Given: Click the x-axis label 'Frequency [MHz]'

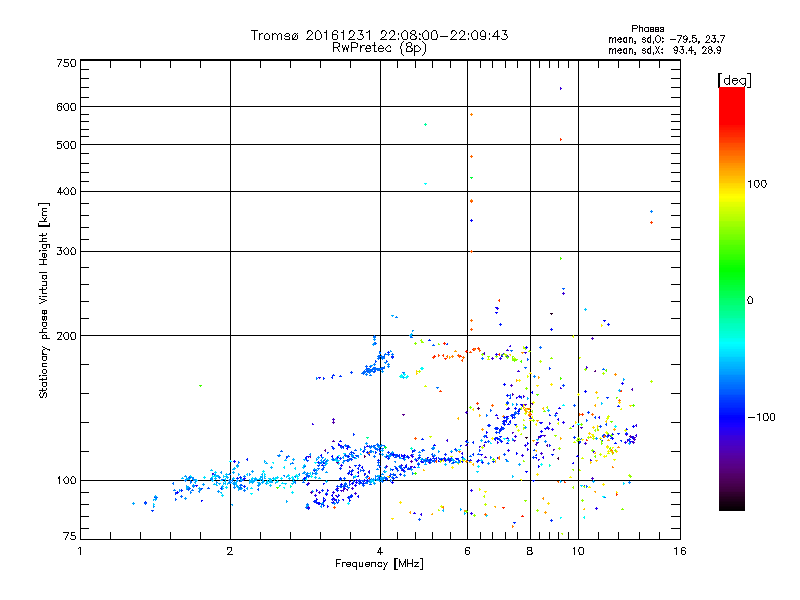Looking at the screenshot, I should [x=379, y=564].
